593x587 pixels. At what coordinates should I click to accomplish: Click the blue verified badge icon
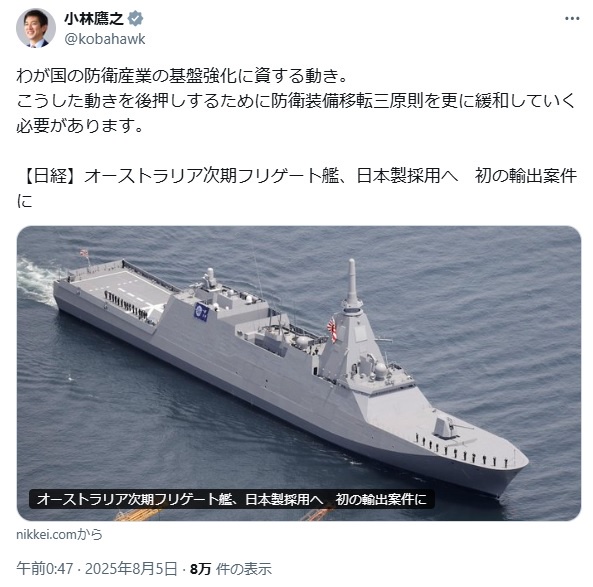tap(135, 19)
